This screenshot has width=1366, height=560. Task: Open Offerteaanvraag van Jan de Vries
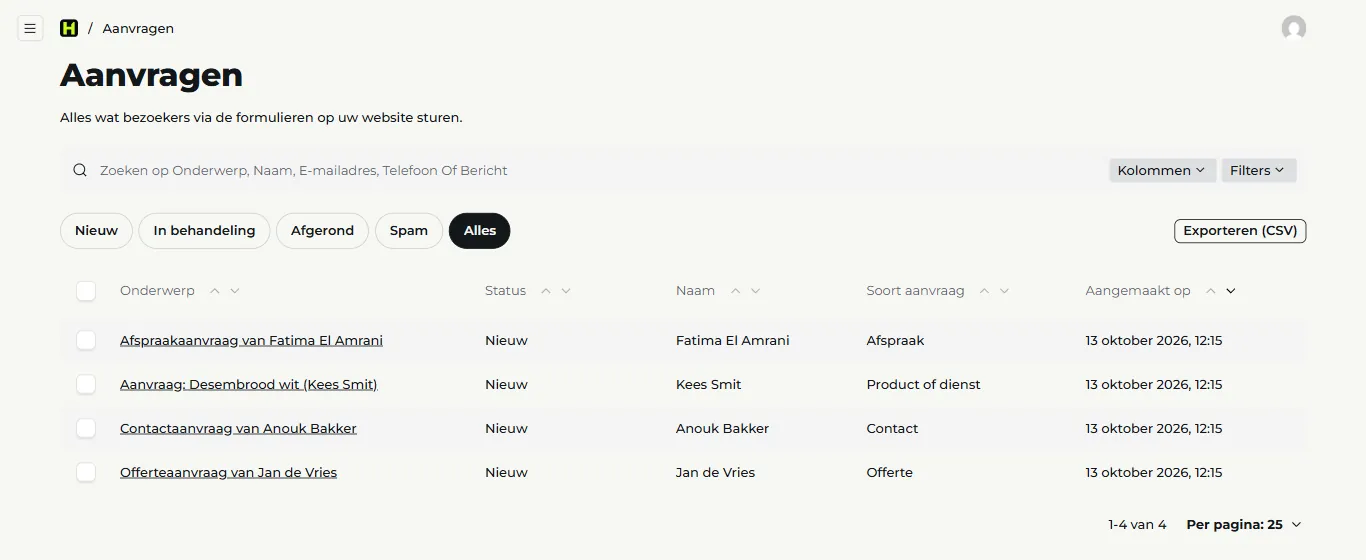[x=228, y=472]
